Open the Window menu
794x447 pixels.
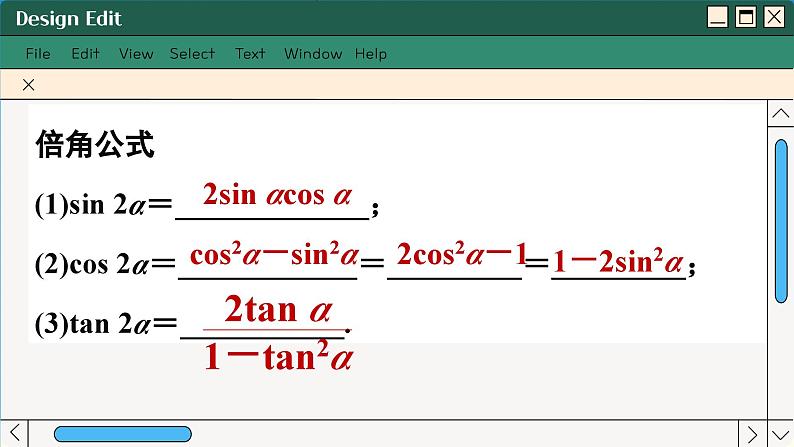(312, 54)
